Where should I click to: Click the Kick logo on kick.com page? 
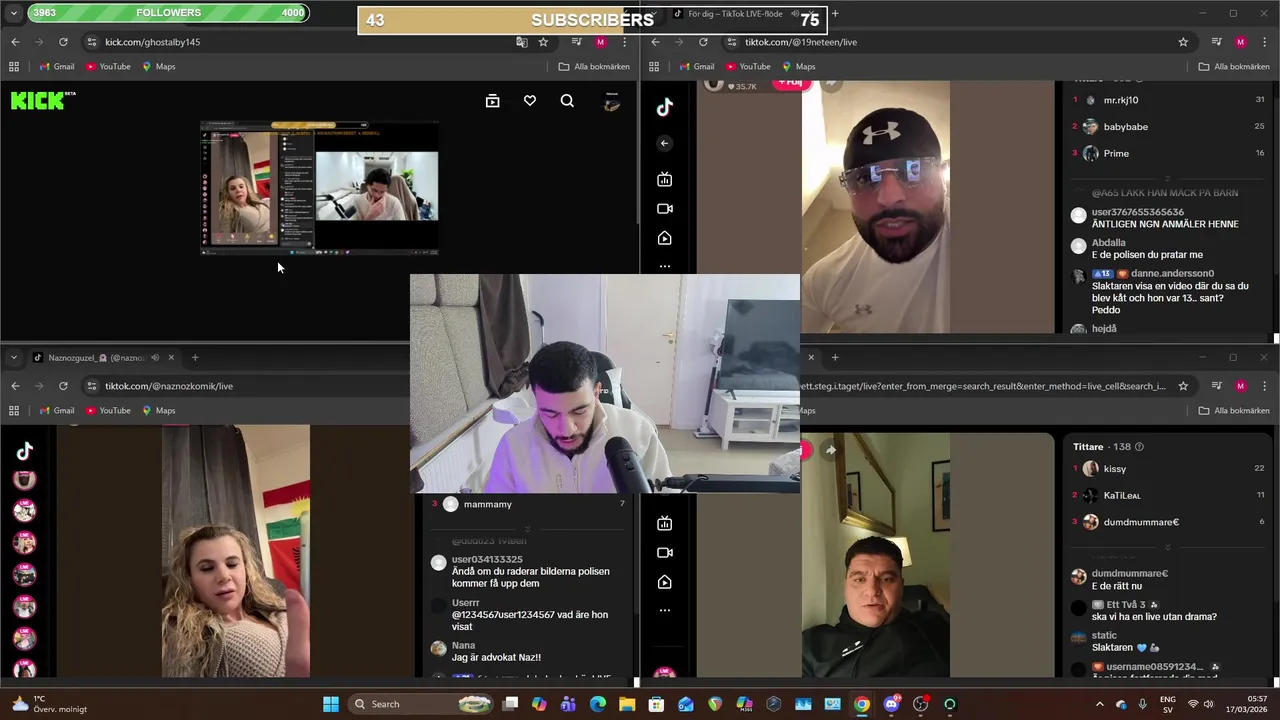[43, 100]
